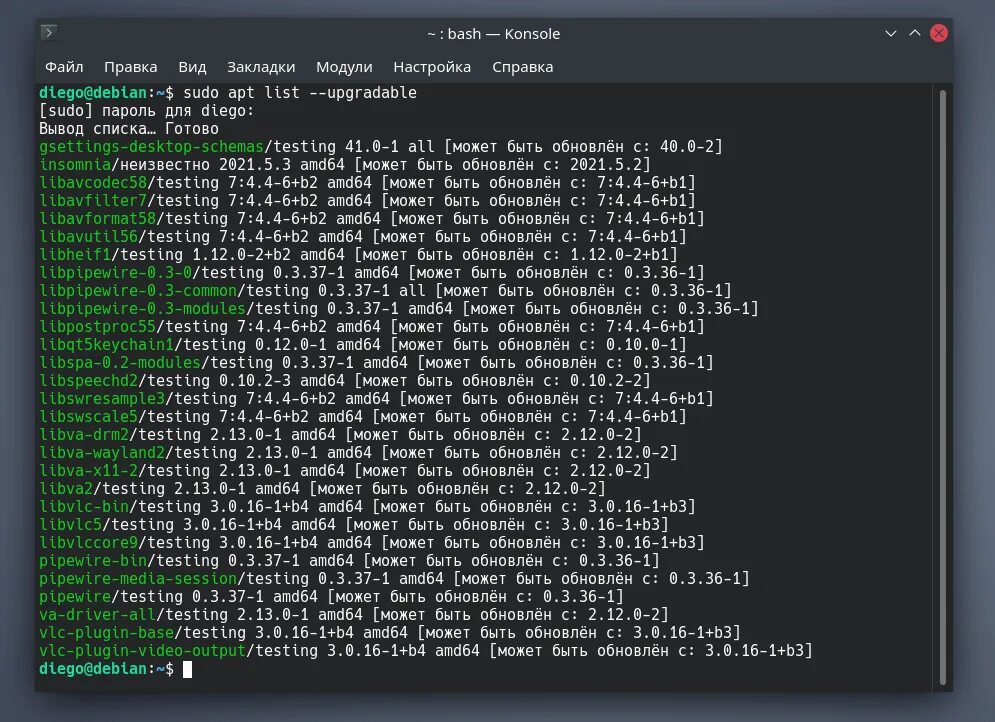Click package name libvlc-bin

[x=84, y=506]
